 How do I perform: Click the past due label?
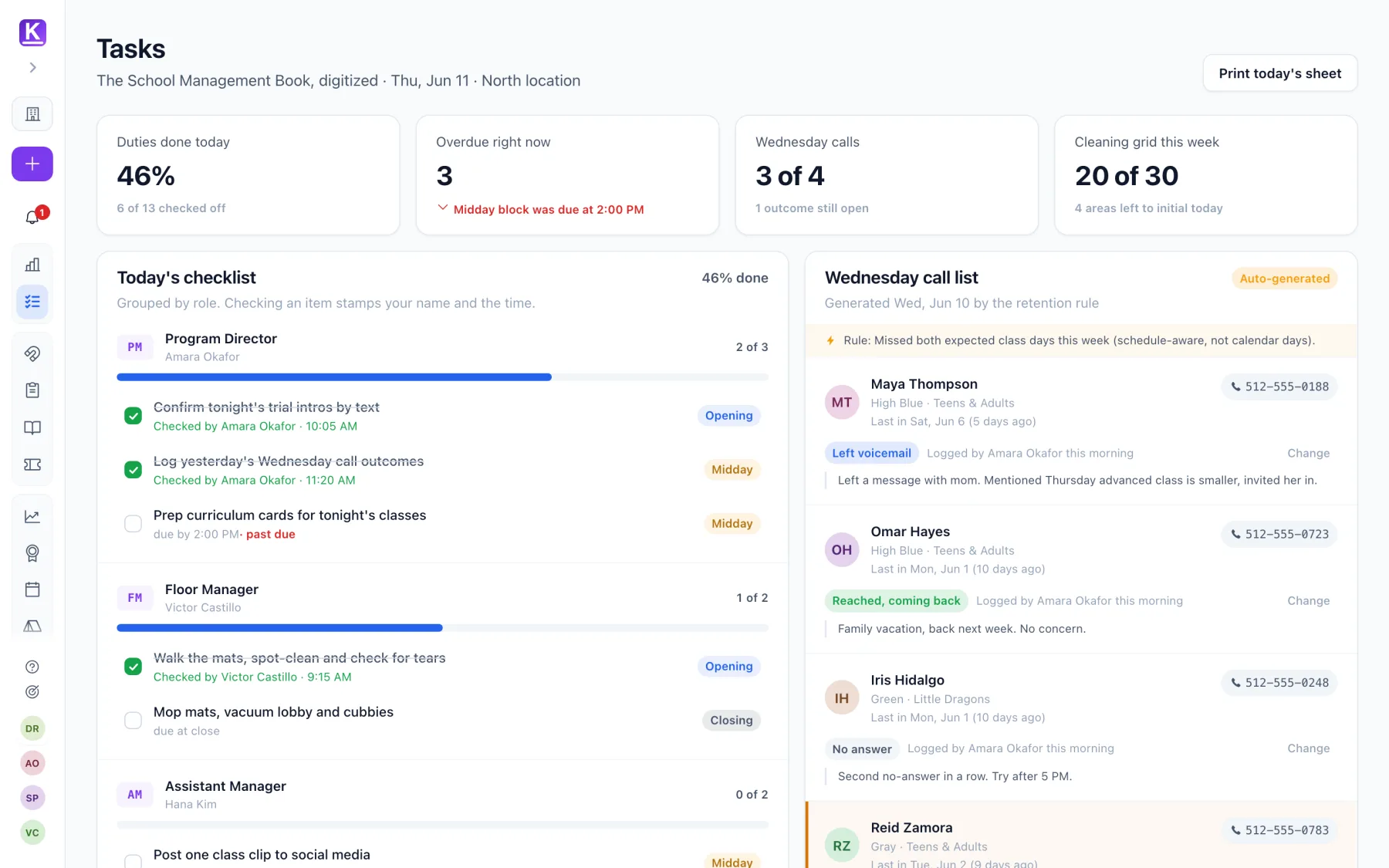click(x=271, y=534)
